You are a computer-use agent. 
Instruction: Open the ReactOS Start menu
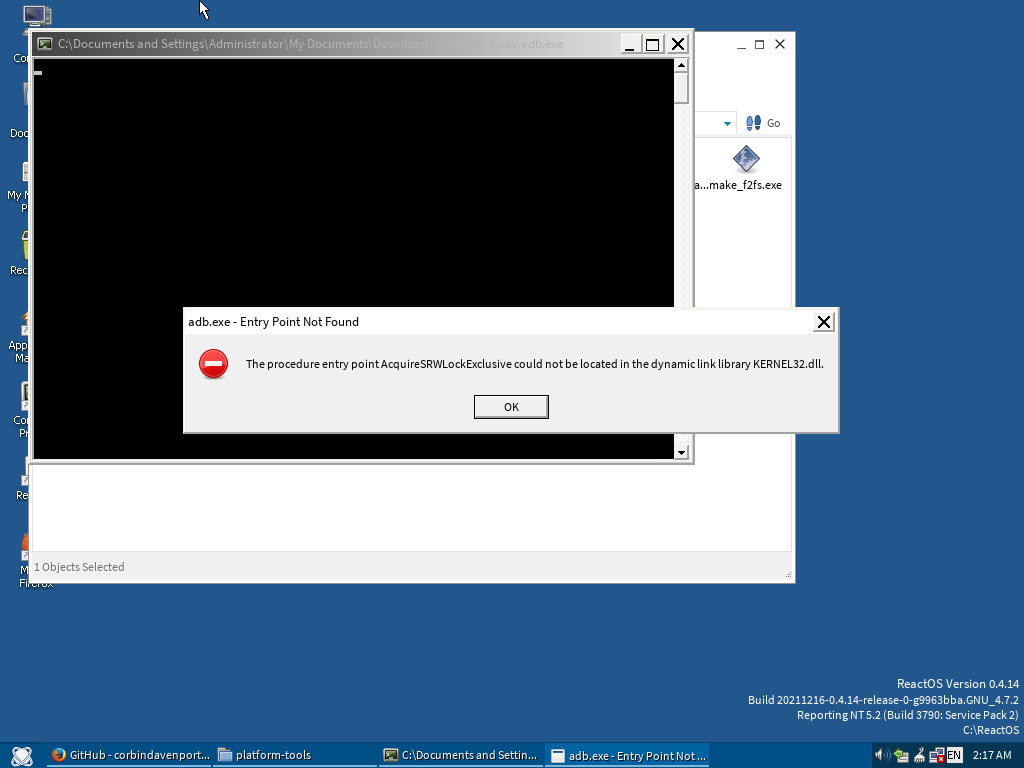pos(20,754)
